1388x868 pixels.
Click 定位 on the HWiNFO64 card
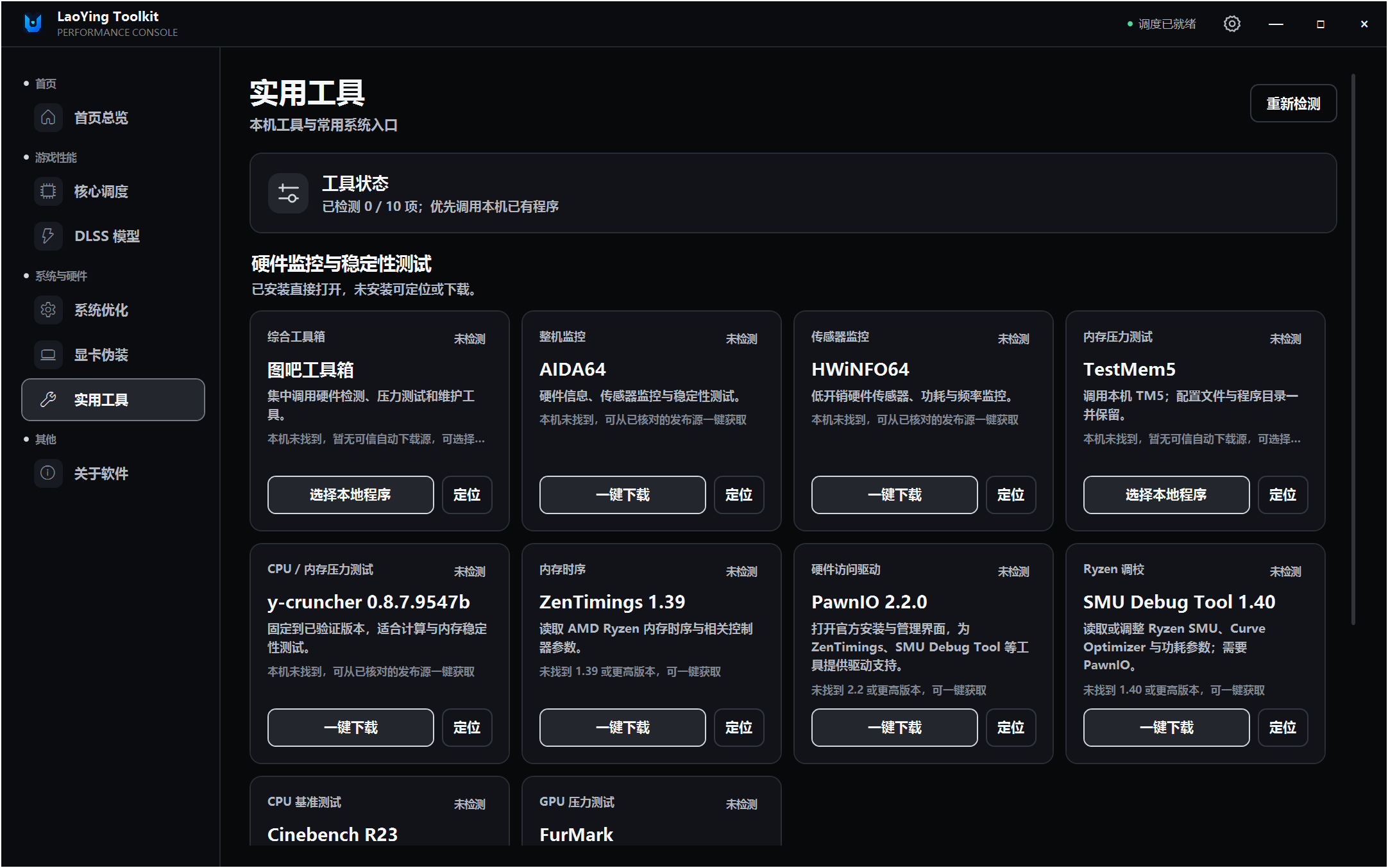click(x=1011, y=495)
